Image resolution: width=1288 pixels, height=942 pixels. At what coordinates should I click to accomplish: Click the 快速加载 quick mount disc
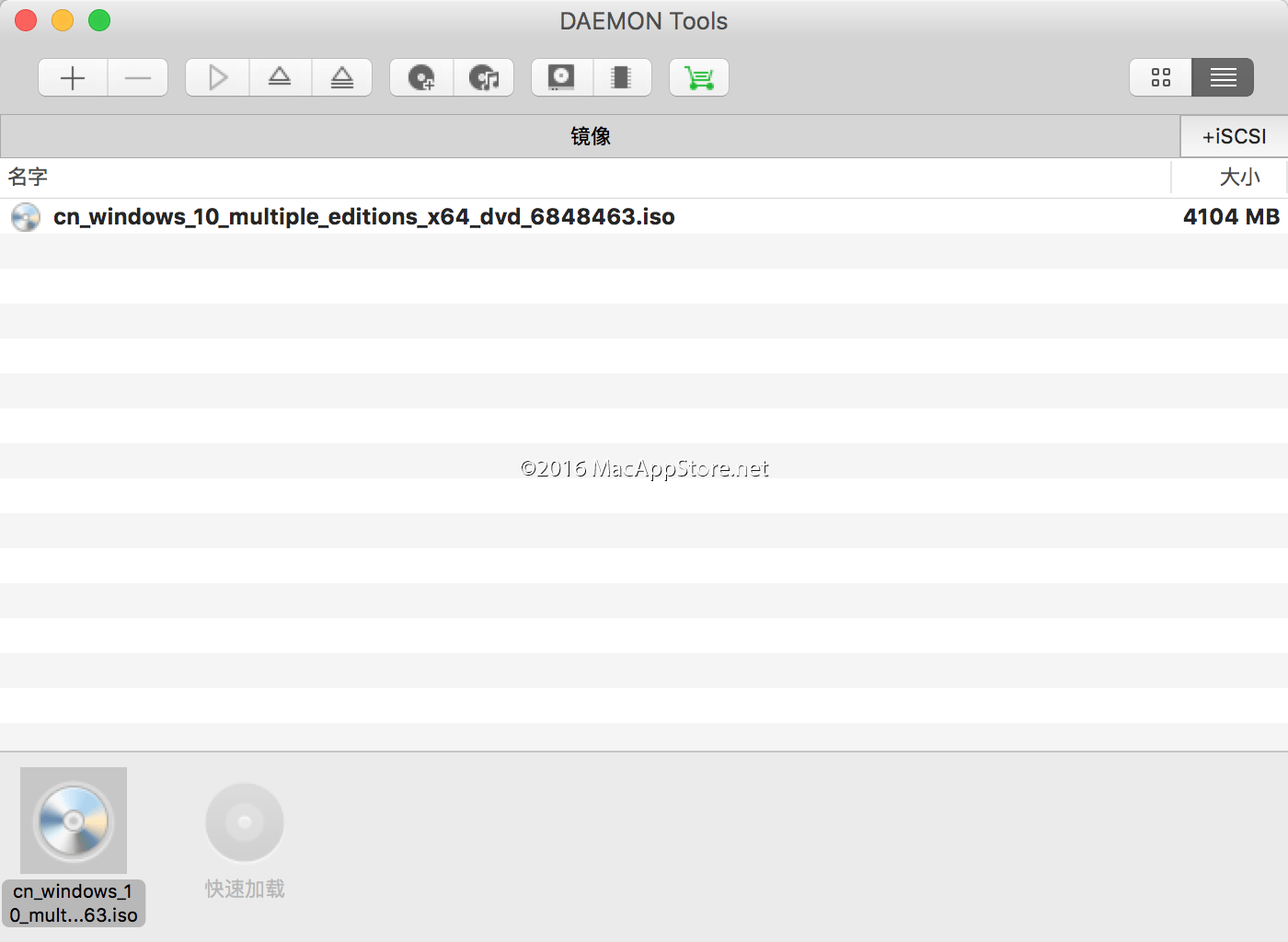coord(245,822)
